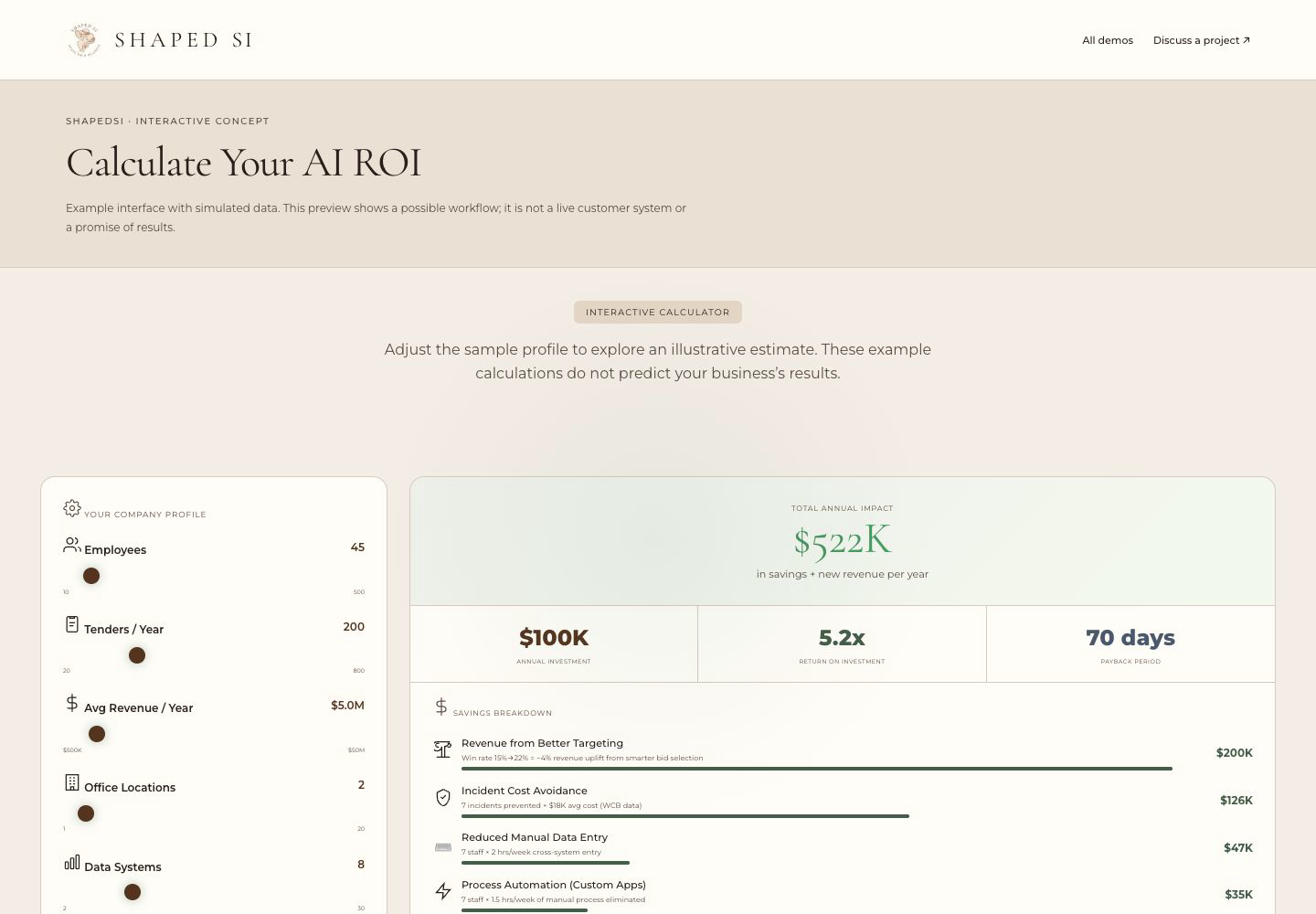Click the Tenders / Year slider handle
This screenshot has width=1316, height=914.
tap(137, 655)
